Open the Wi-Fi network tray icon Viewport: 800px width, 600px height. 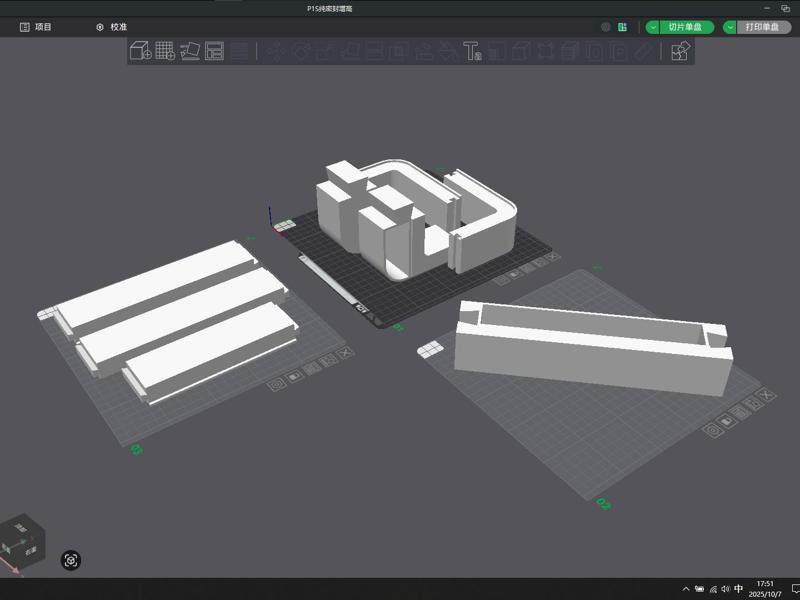[713, 589]
